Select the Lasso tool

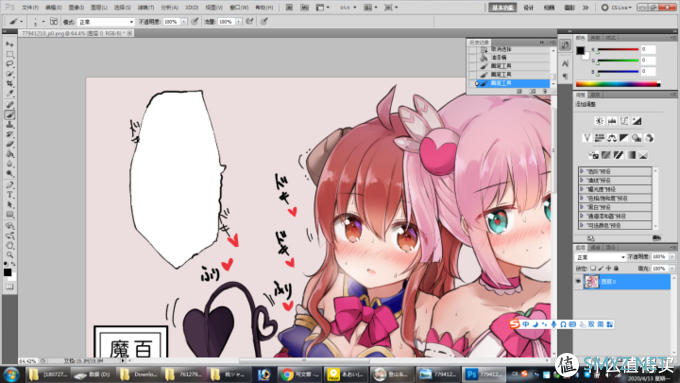(x=10, y=64)
